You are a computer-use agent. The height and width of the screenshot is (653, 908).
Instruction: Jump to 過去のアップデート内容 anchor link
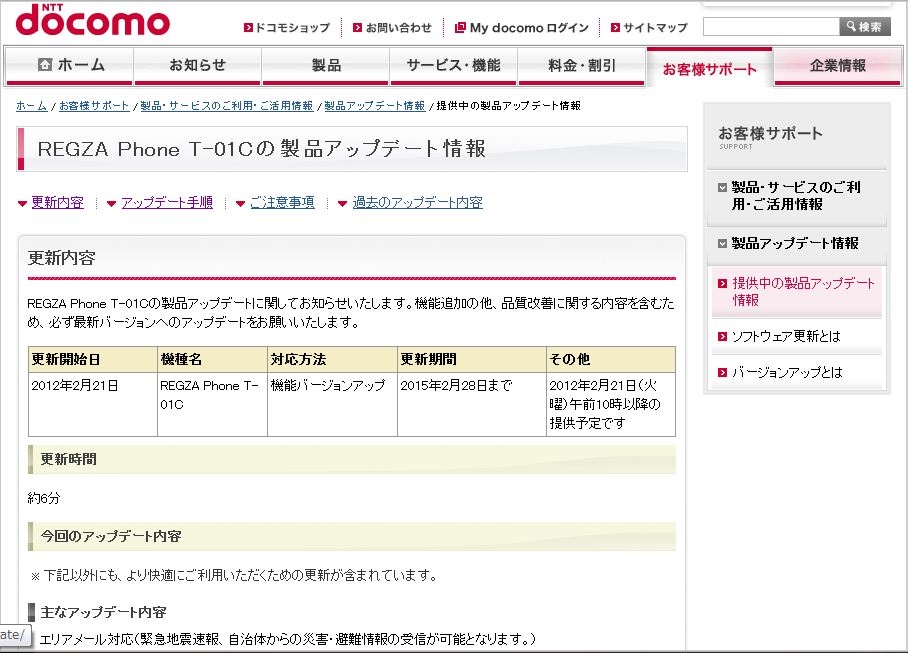coord(418,203)
